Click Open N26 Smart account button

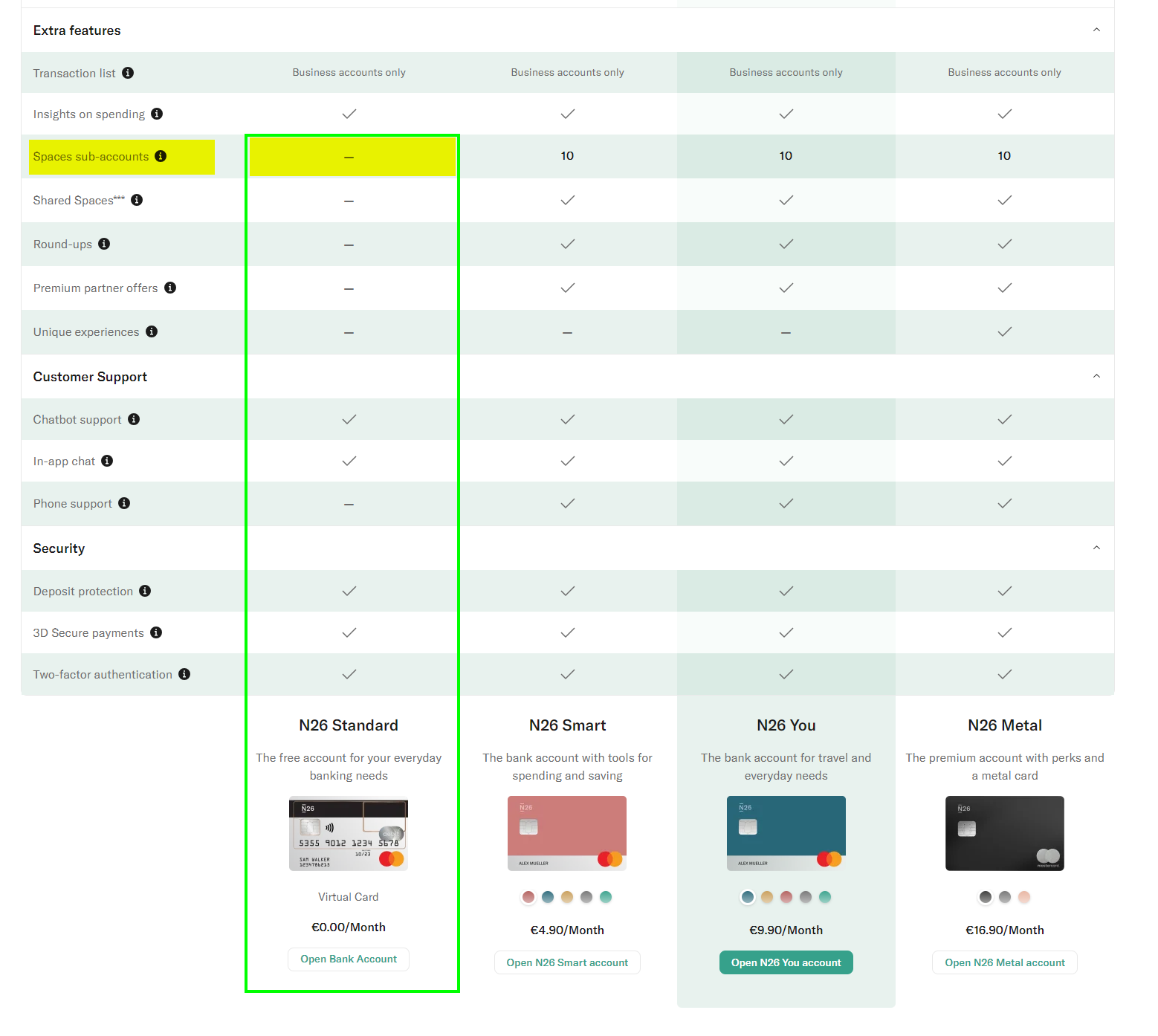(567, 962)
